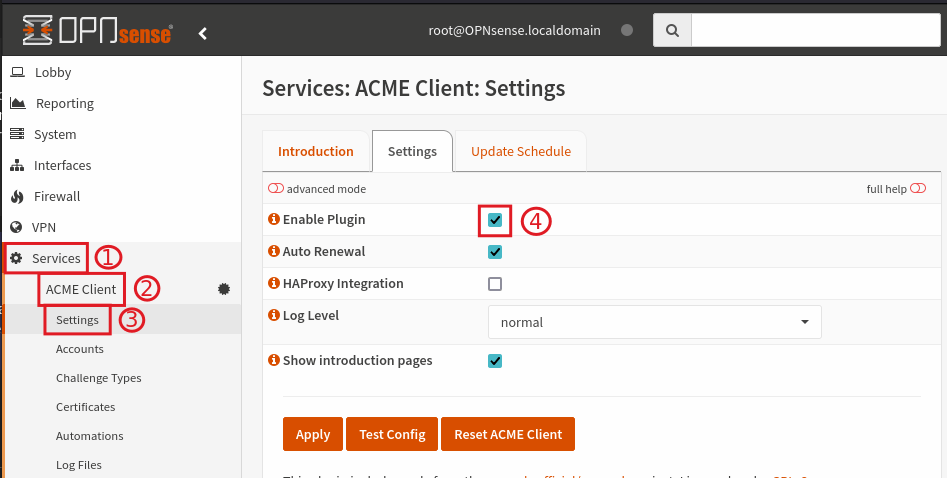Show help for Log Level info icon

(274, 315)
